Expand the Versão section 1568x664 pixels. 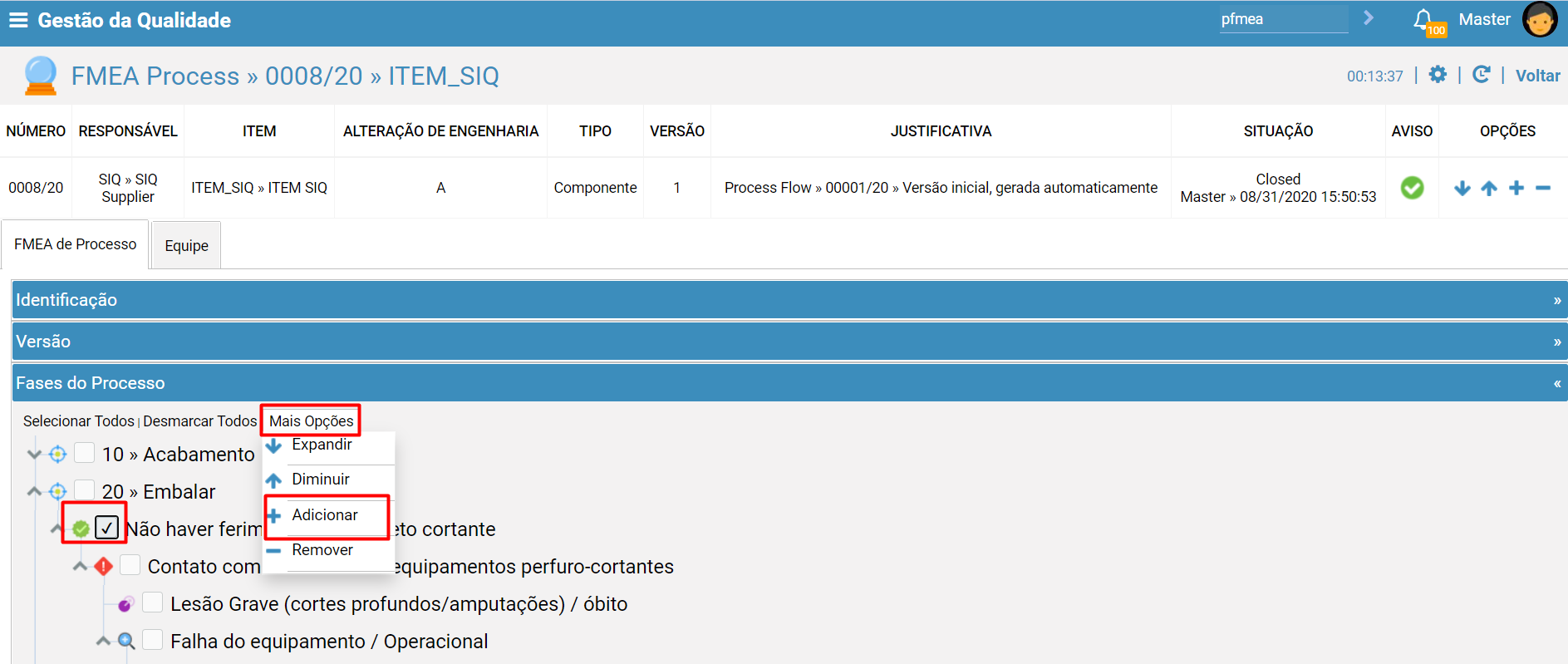click(x=789, y=342)
